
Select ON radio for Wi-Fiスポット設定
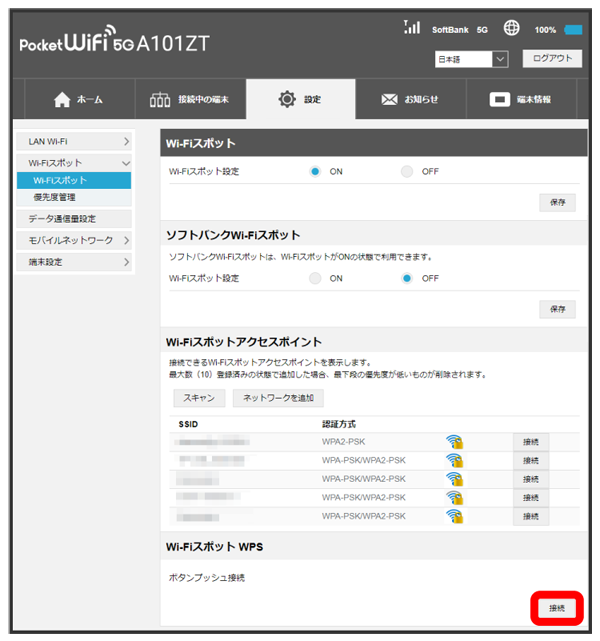(x=315, y=171)
